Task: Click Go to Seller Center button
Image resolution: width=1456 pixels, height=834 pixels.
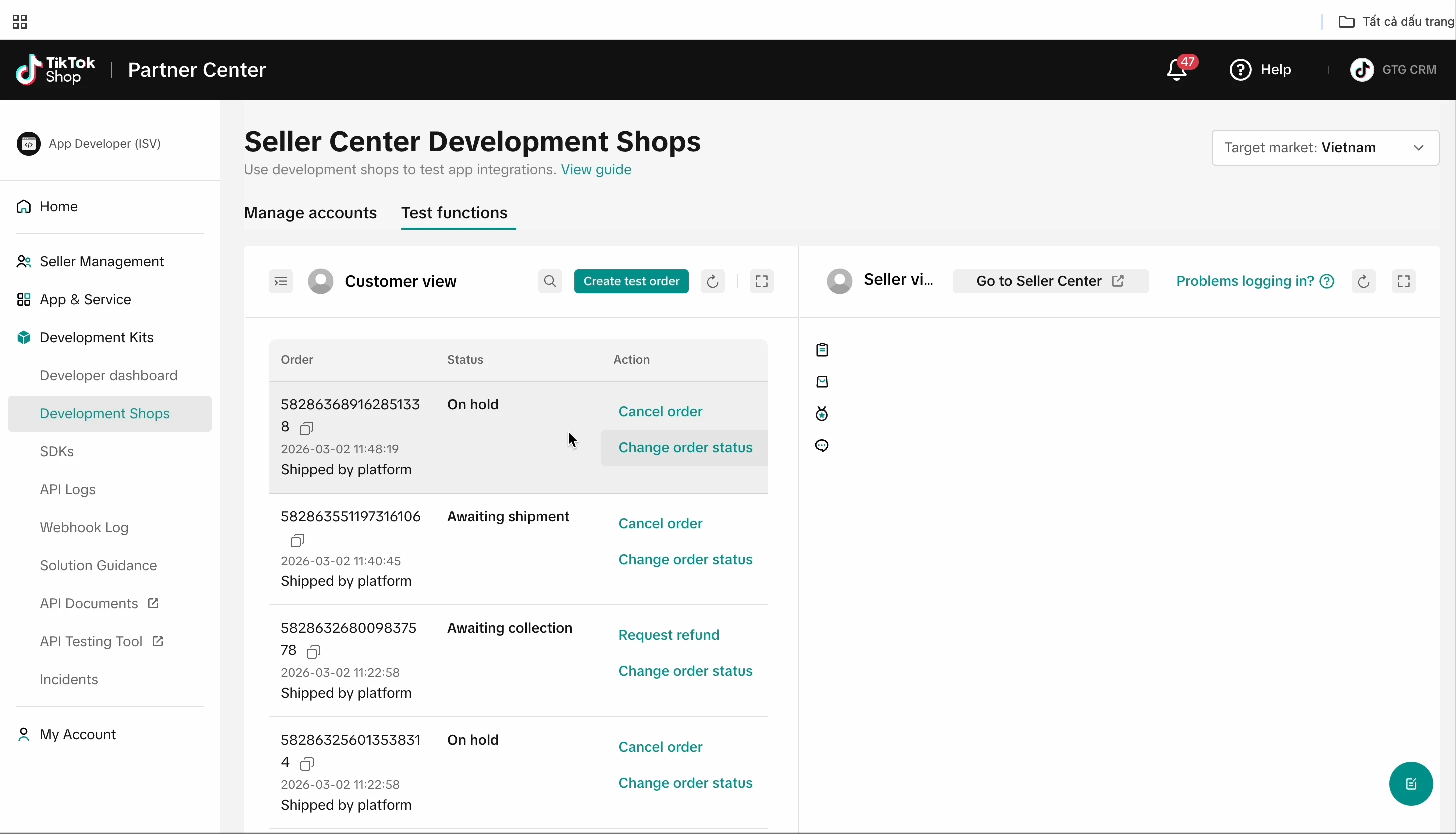Action: coord(1050,281)
